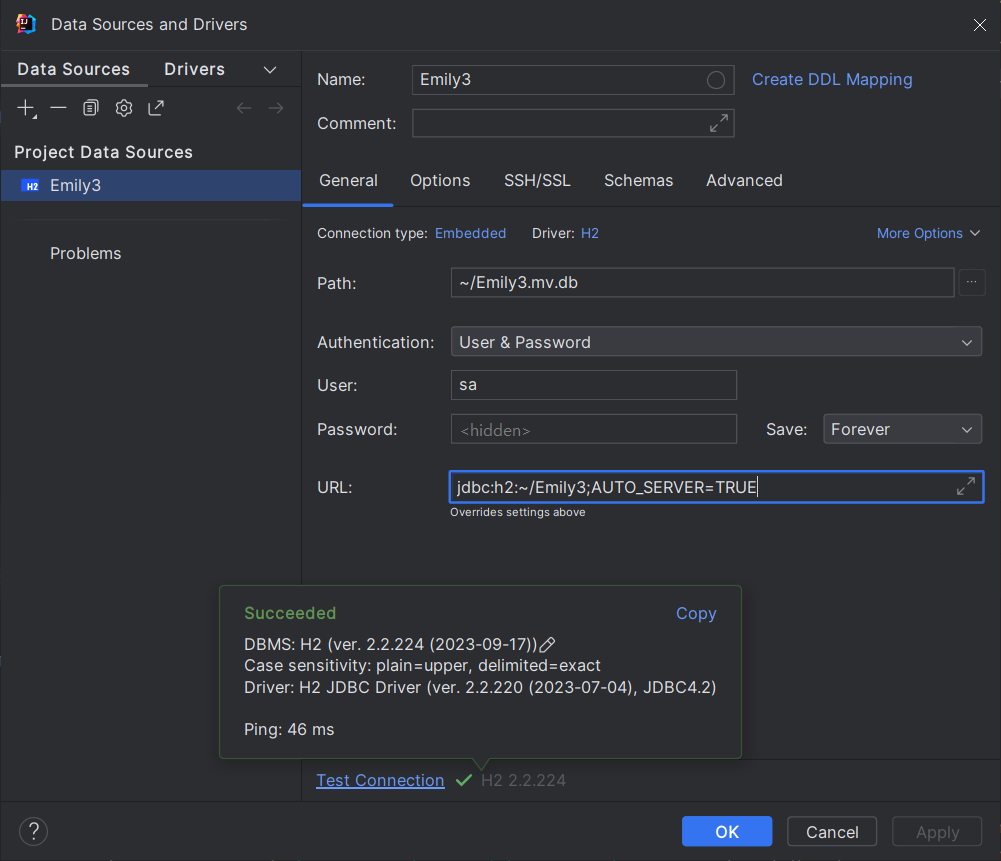Change the H2 driver link
The image size is (1001, 861).
pos(590,233)
